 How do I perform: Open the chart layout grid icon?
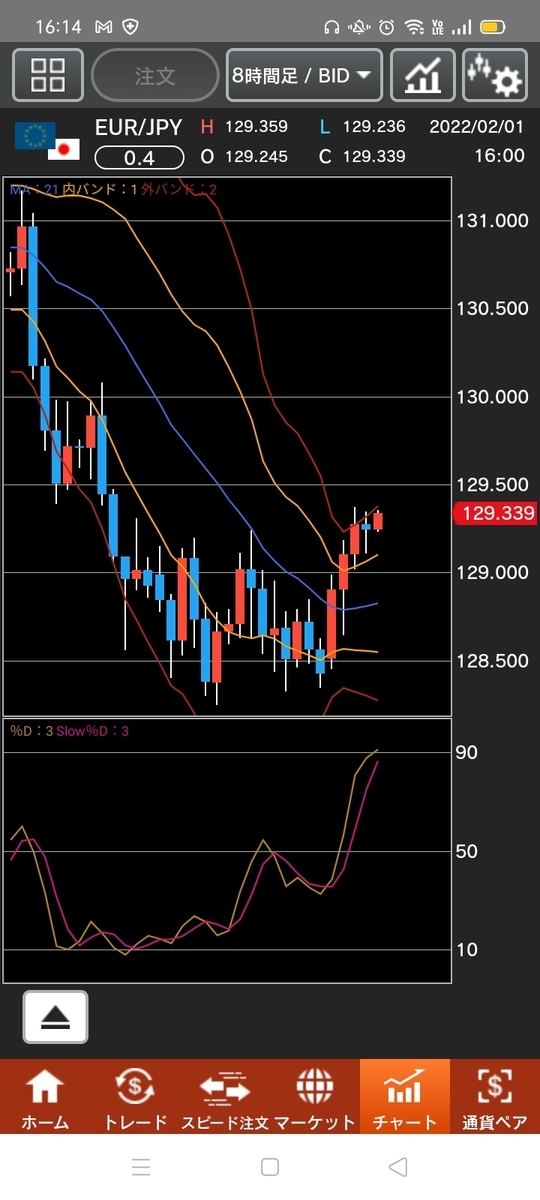click(x=47, y=75)
